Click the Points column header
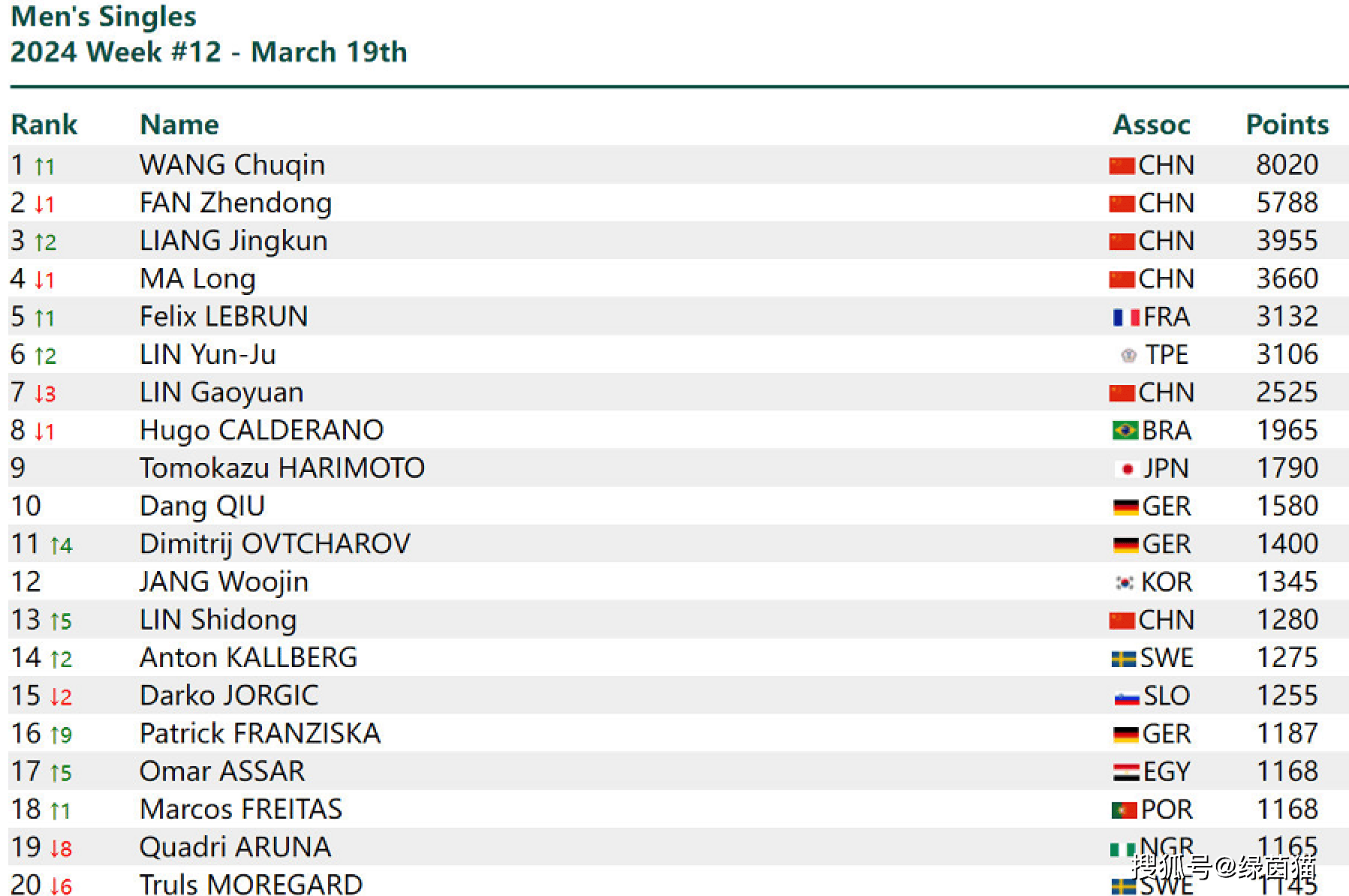Image resolution: width=1349 pixels, height=896 pixels. tap(1287, 125)
